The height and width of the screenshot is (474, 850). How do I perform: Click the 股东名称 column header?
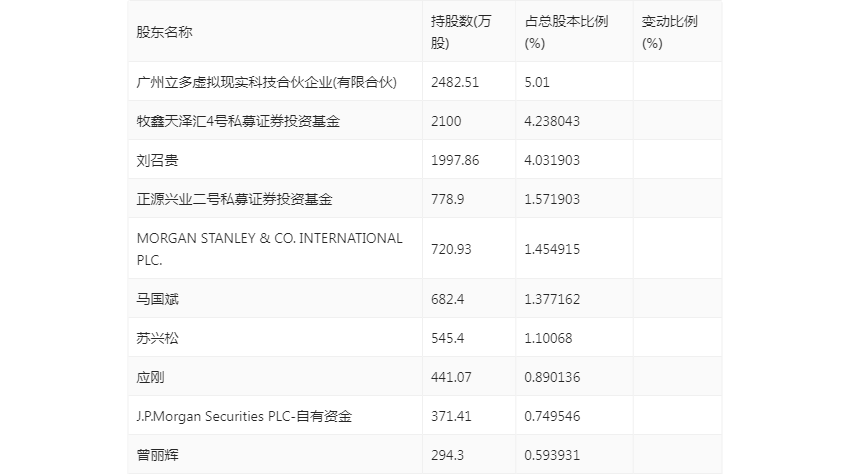[x=164, y=32]
